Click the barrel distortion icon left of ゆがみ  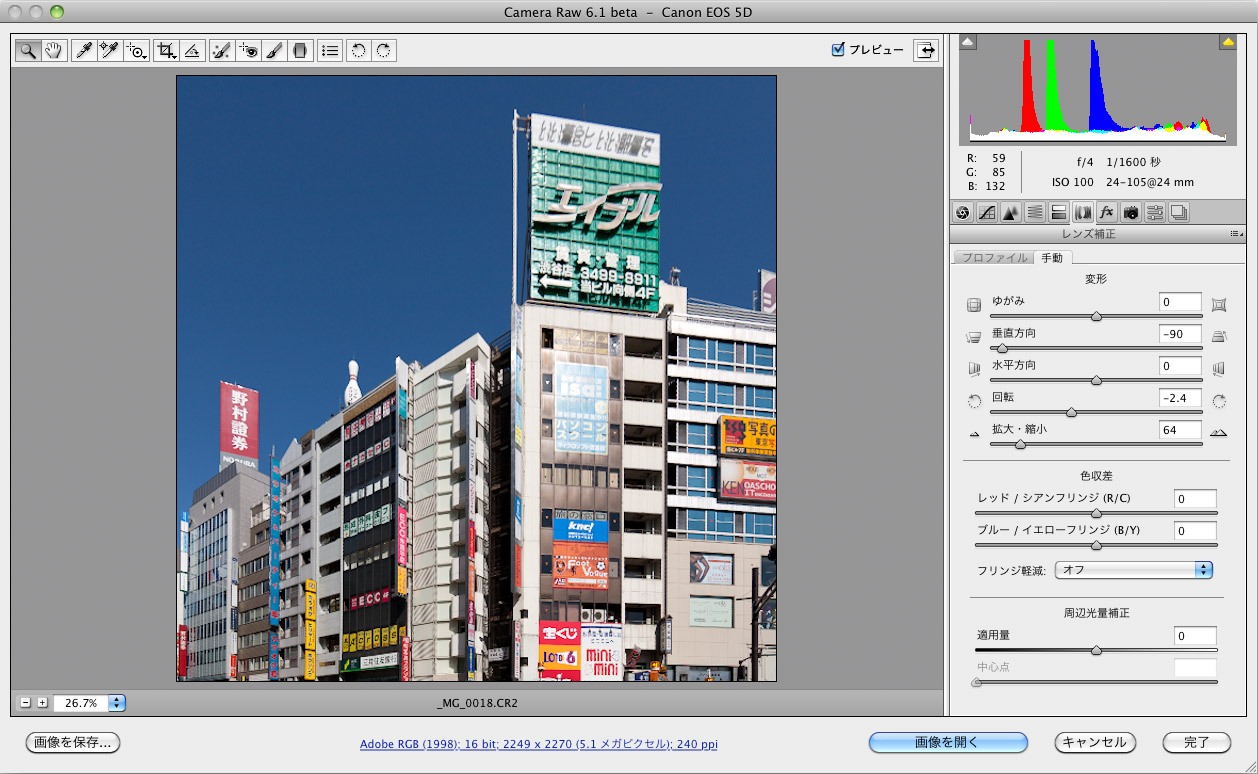point(974,305)
